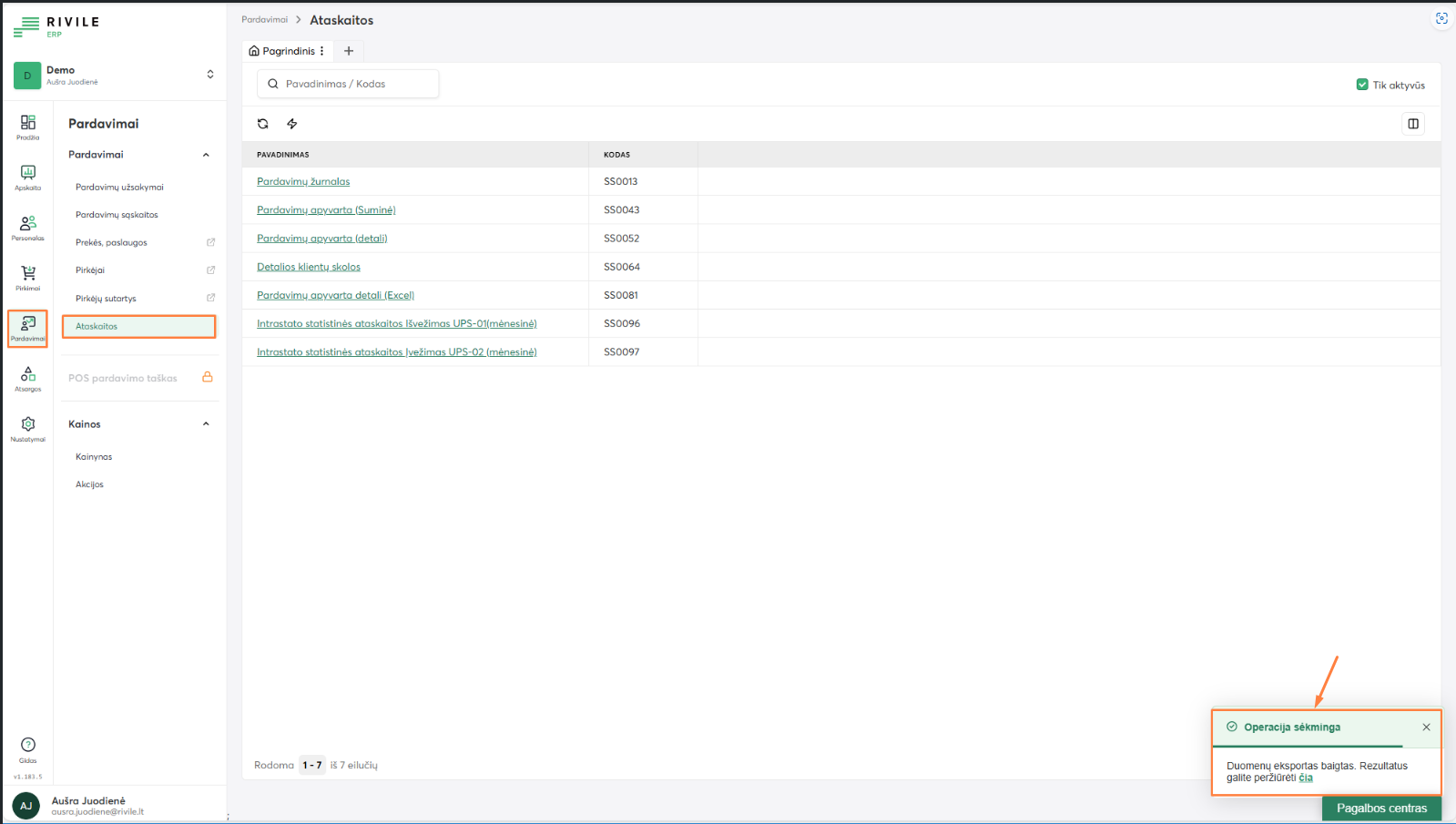The width and height of the screenshot is (1456, 824).
Task: Collapse the Kainos menu section
Action: pyautogui.click(x=206, y=424)
